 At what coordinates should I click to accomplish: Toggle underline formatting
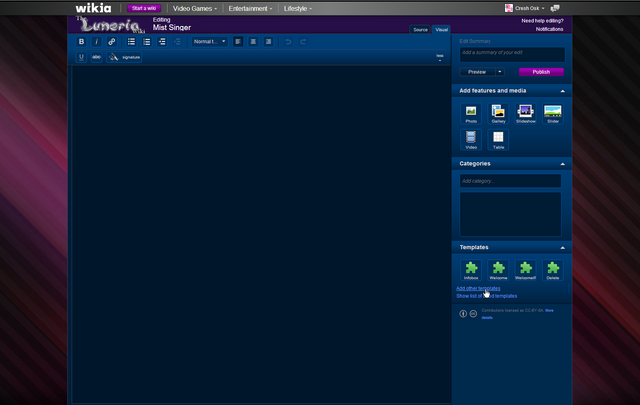coord(81,57)
